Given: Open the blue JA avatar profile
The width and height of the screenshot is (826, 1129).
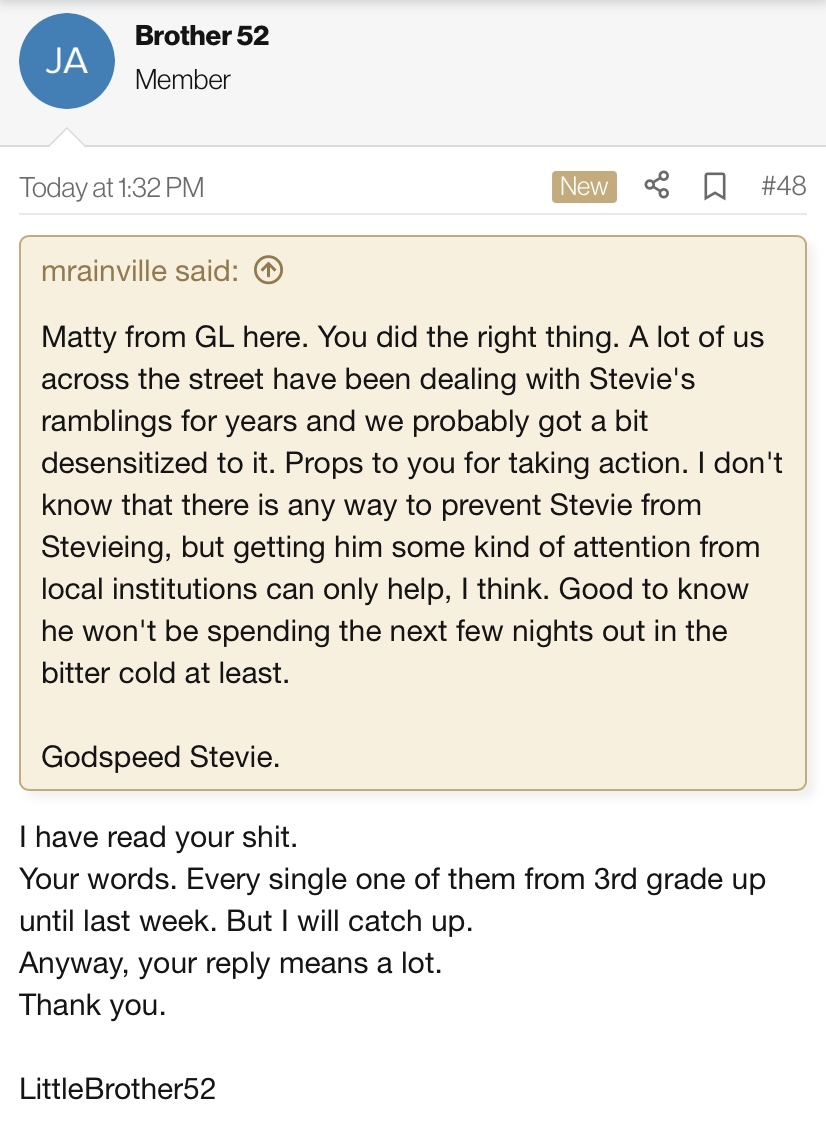Looking at the screenshot, I should pyautogui.click(x=67, y=62).
